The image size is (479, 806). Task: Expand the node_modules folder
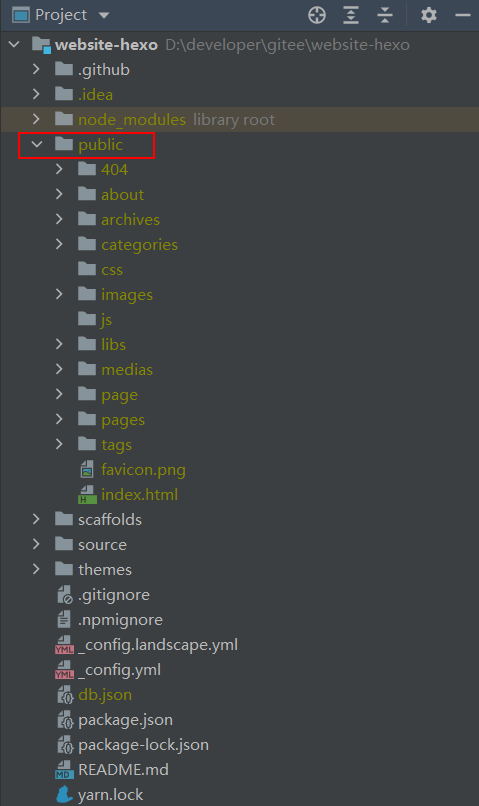(x=36, y=119)
